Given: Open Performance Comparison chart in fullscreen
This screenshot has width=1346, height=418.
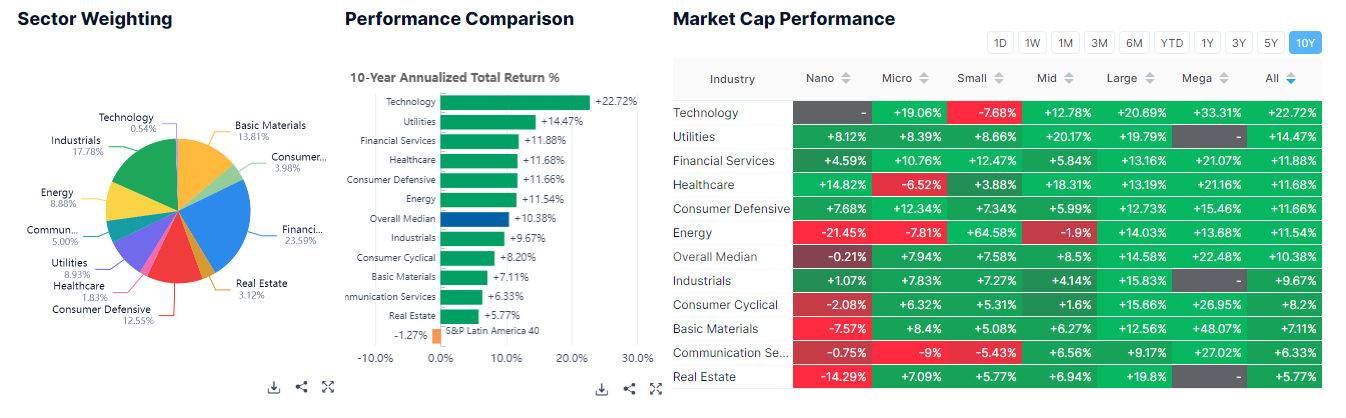Looking at the screenshot, I should [656, 389].
